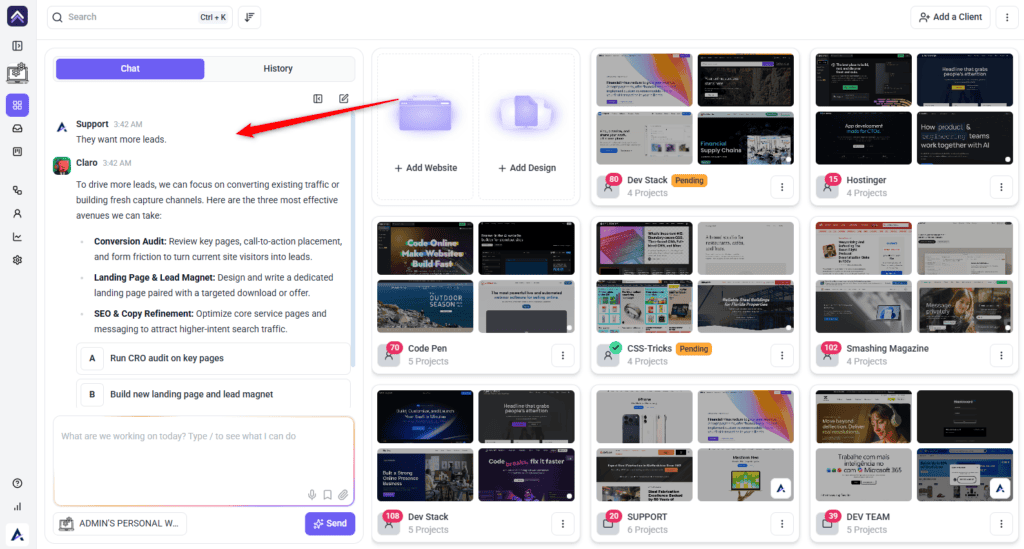The height and width of the screenshot is (549, 1024).
Task: Open Dev Stack Pending card options menu
Action: [x=782, y=187]
